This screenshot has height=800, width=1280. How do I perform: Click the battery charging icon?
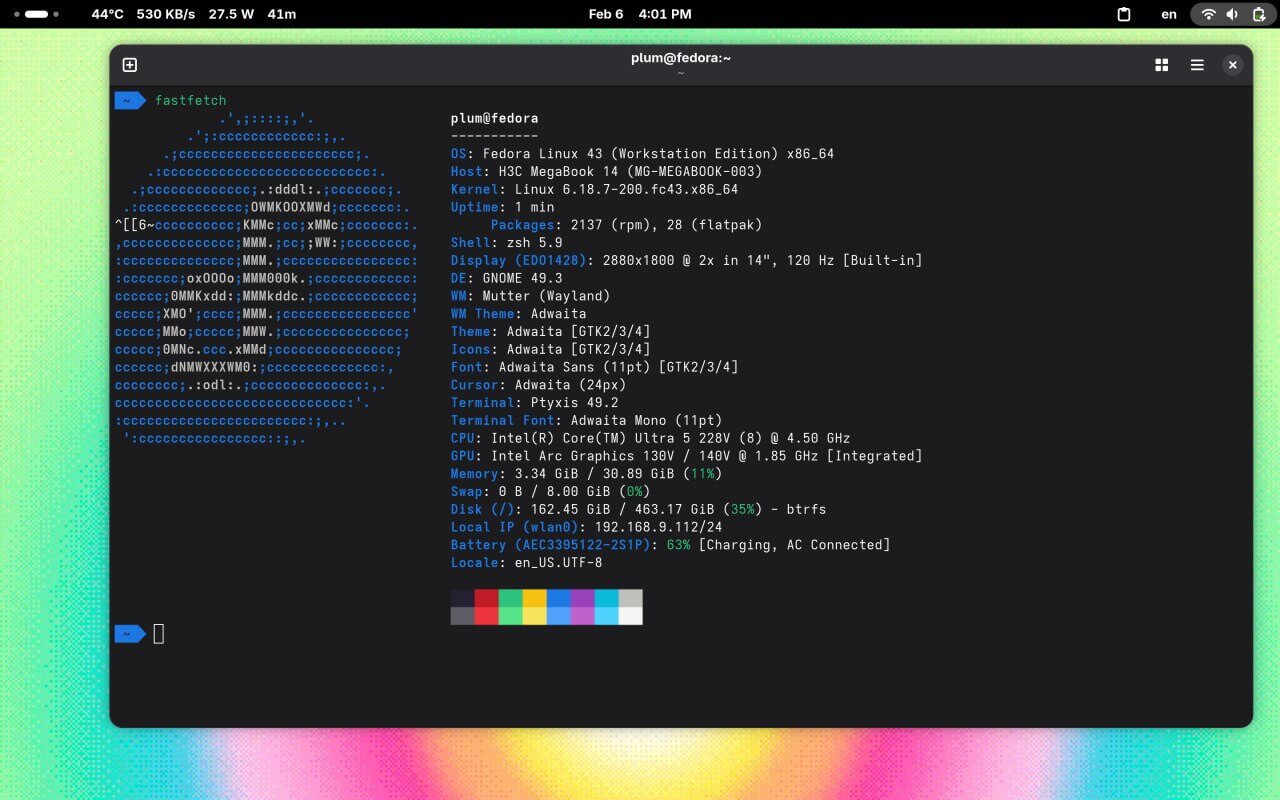pyautogui.click(x=1258, y=14)
